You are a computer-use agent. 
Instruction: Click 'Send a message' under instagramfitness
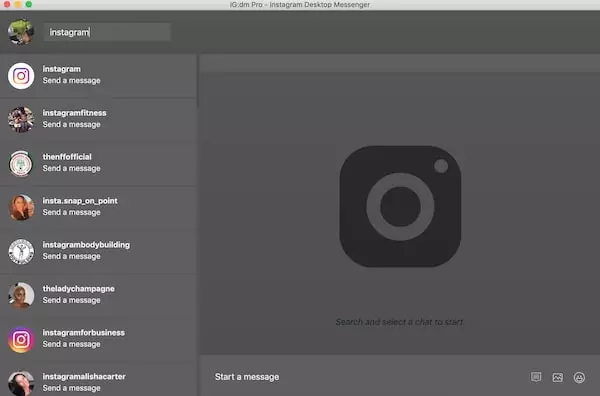(x=72, y=125)
